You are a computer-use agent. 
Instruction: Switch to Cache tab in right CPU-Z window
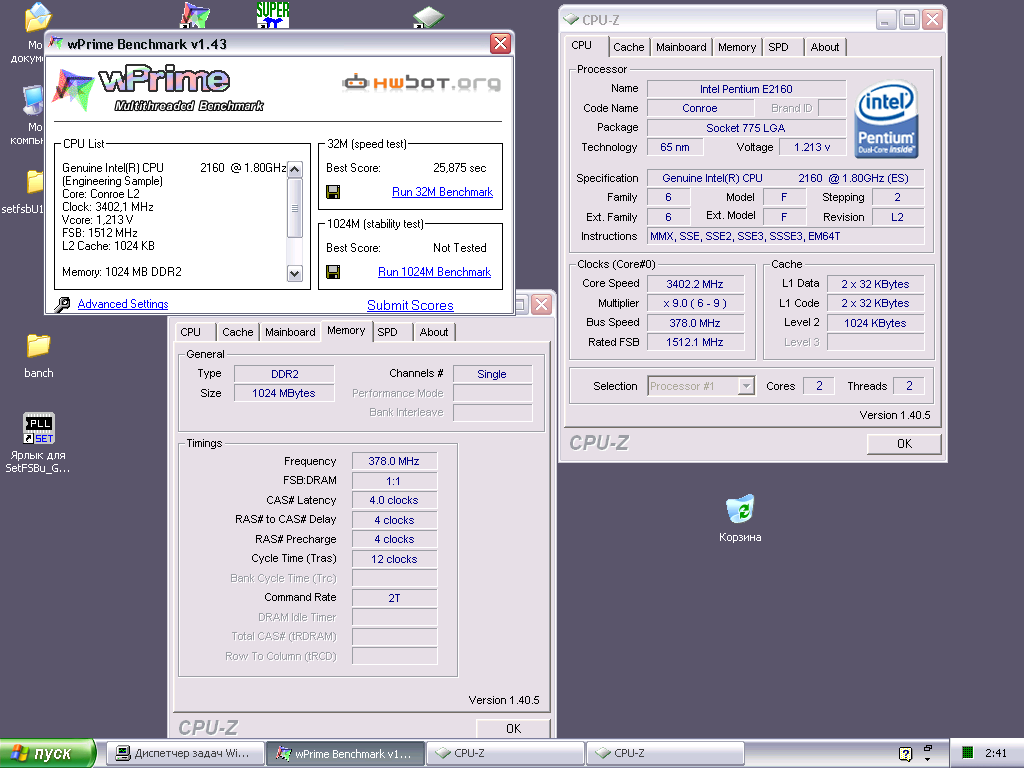(628, 47)
